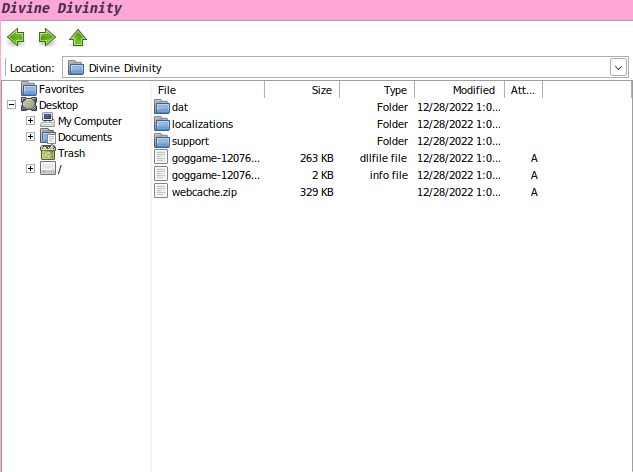Viewport: 633px width, 472px height.
Task: Click the 329 KB size cell
Action: (317, 192)
